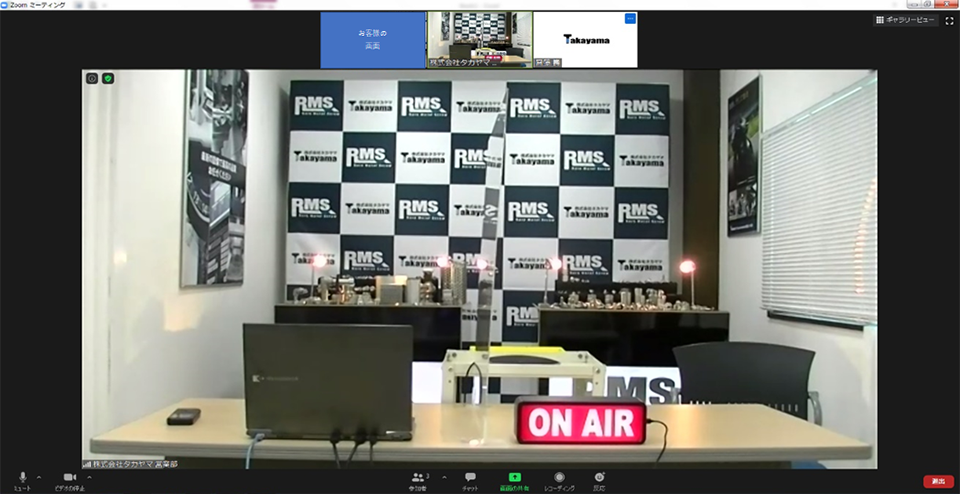The image size is (960, 494).
Task: Open video options arrow beside camera
Action: [x=89, y=477]
